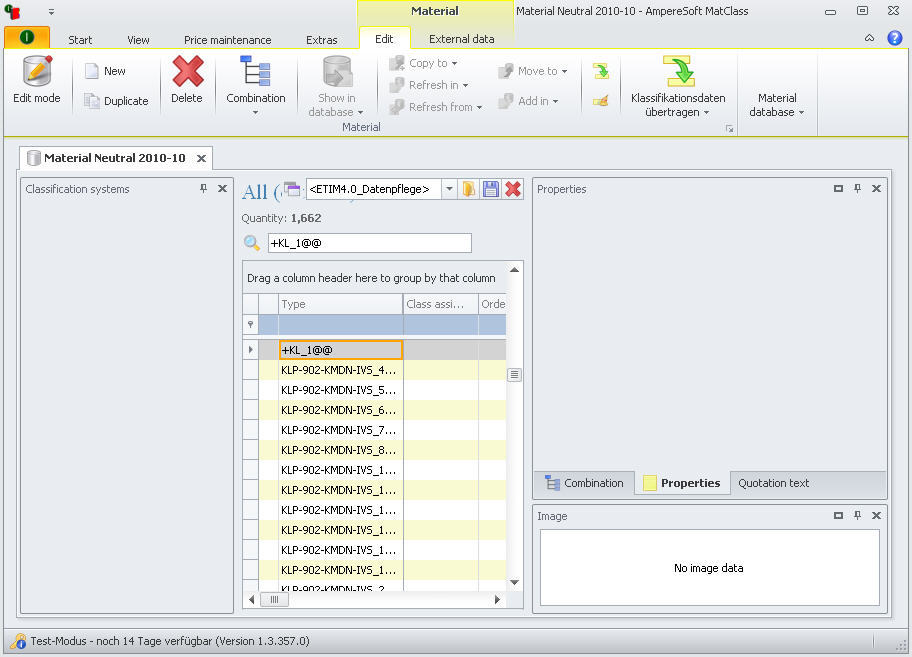Viewport: 912px width, 657px height.
Task: Close the Material Neutral 2010-10 tab
Action: [x=201, y=158]
